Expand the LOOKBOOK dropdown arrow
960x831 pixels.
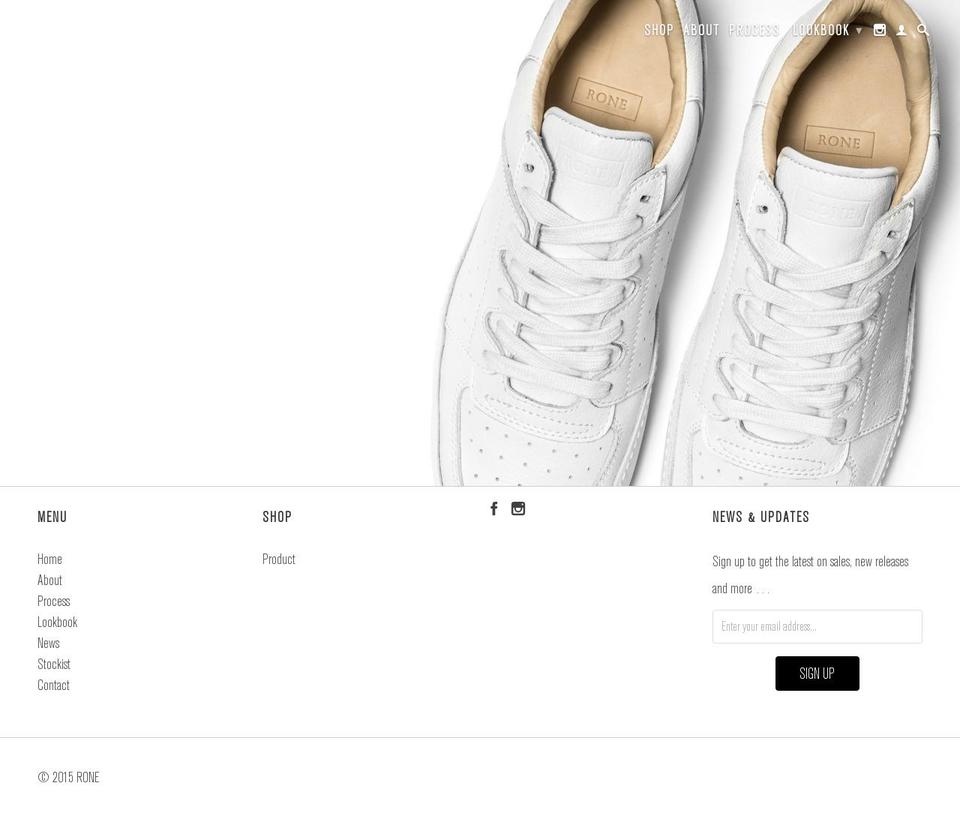coord(858,30)
